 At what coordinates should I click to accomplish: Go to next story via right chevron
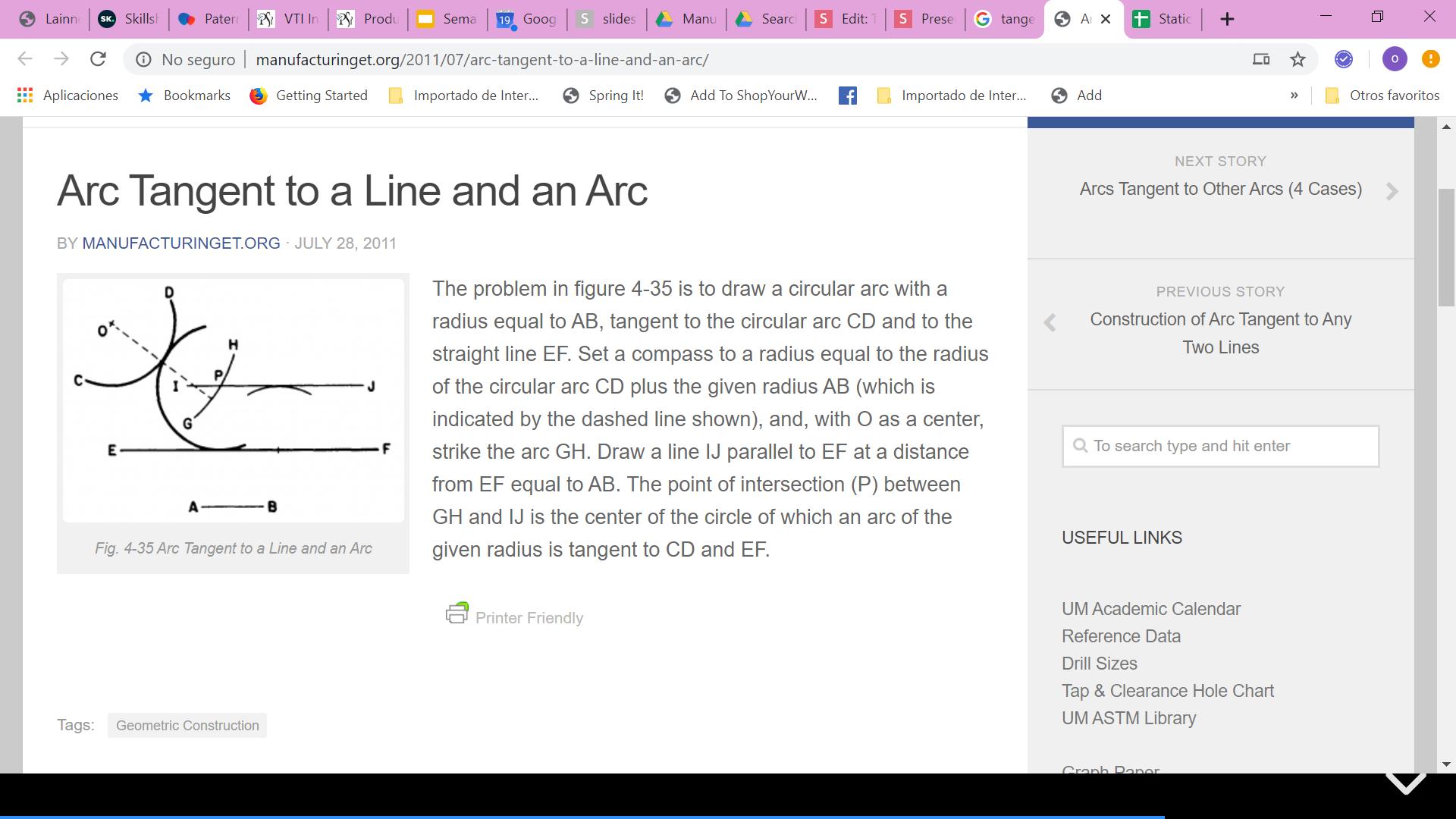[x=1392, y=191]
